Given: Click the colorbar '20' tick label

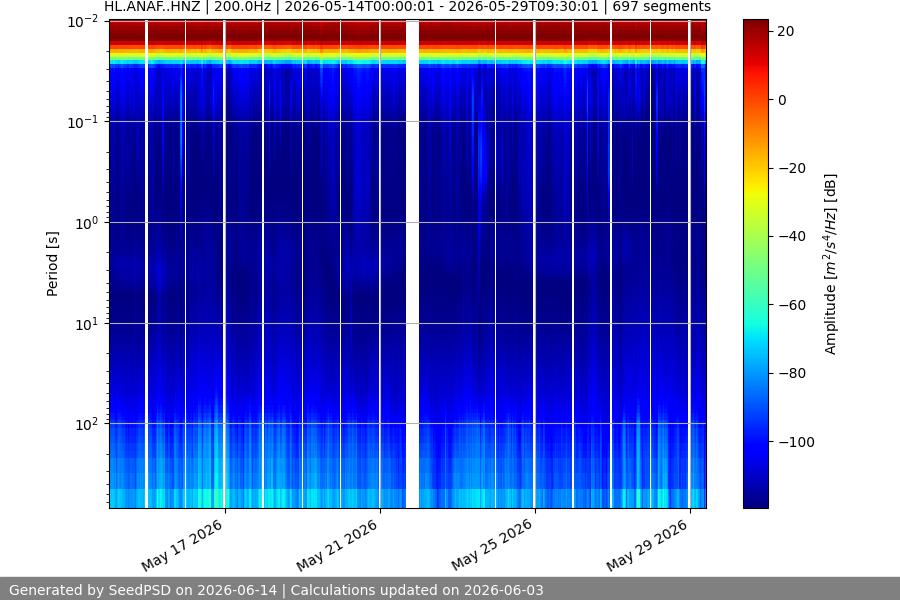Looking at the screenshot, I should pos(786,32).
